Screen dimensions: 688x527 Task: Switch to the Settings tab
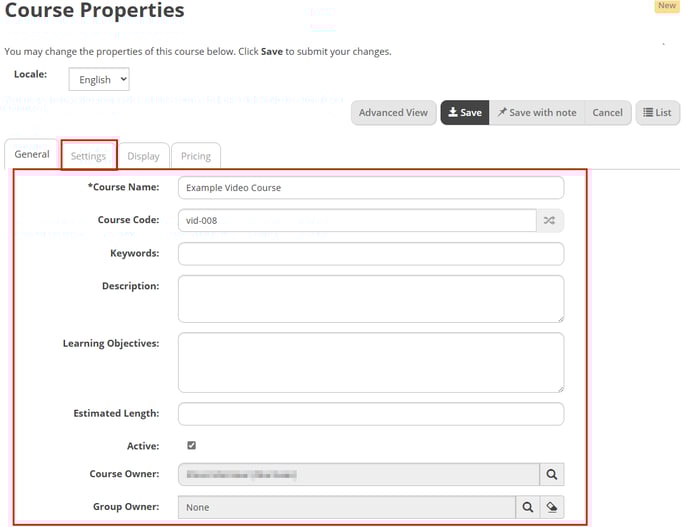click(x=88, y=156)
